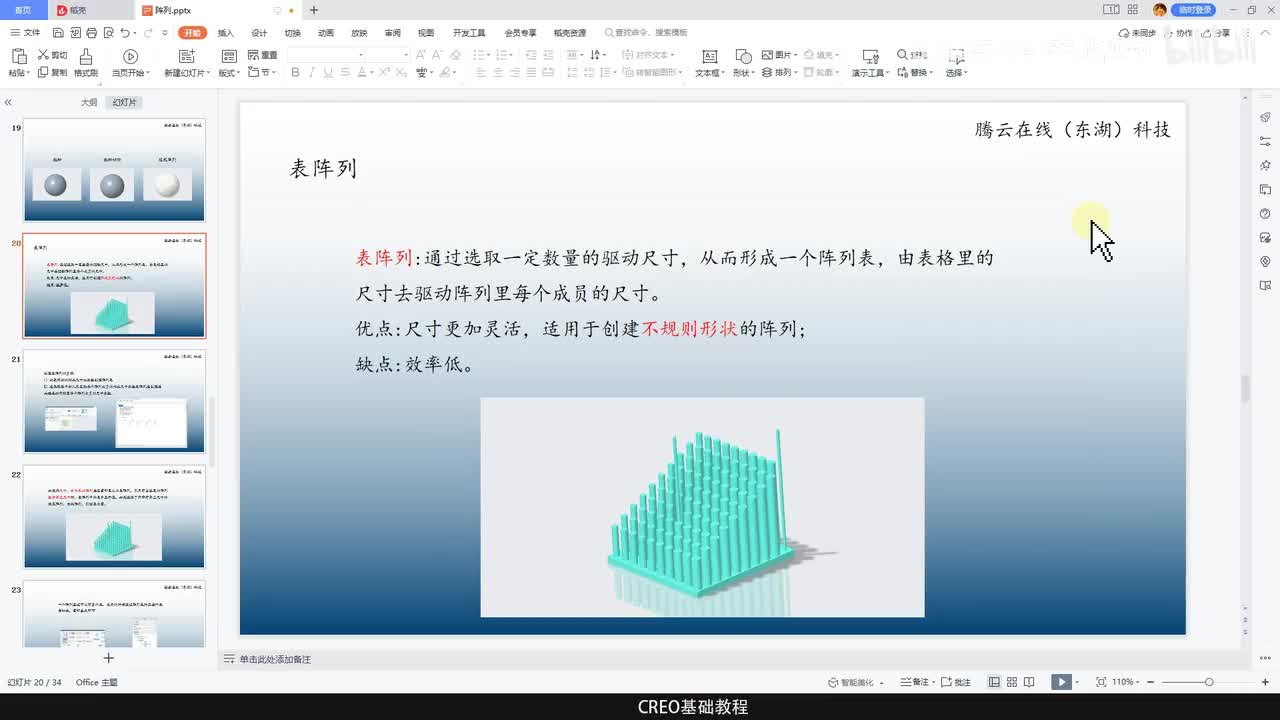Click the Copy (复制) button
1280x720 pixels.
[x=53, y=72]
